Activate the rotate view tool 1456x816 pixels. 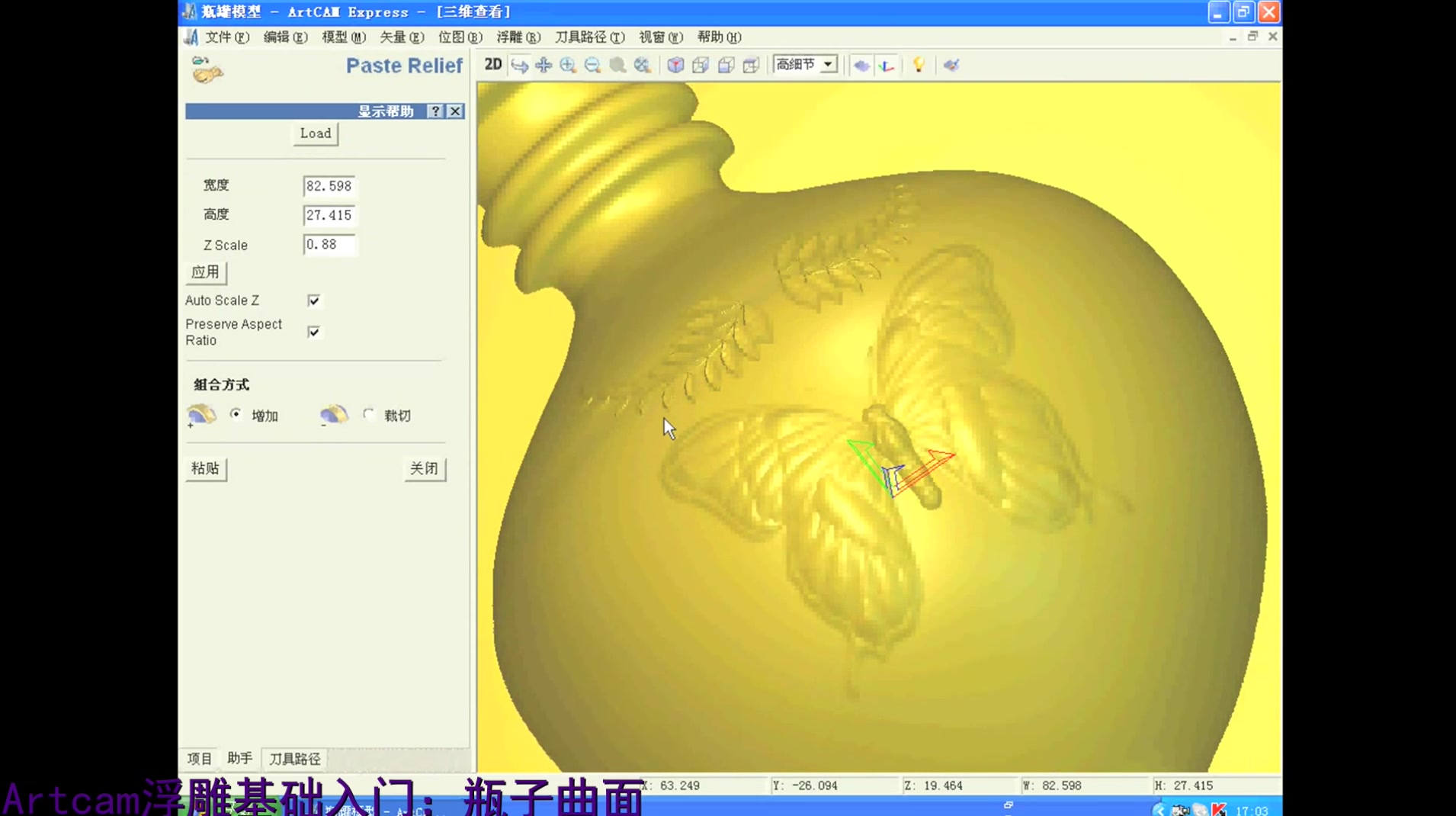[519, 65]
